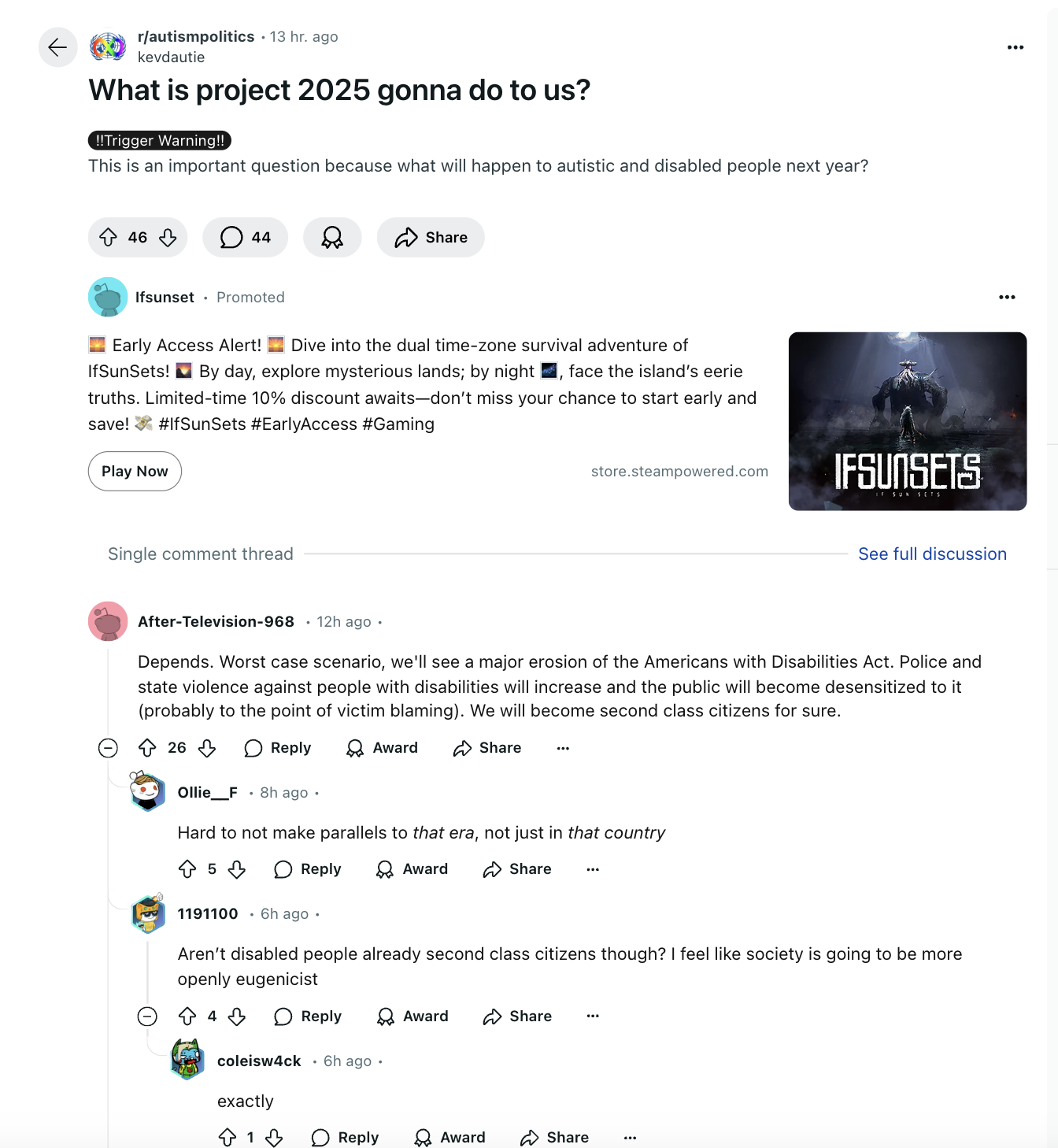Open more options on Ollie__F's comment
1058x1148 pixels.
(593, 869)
